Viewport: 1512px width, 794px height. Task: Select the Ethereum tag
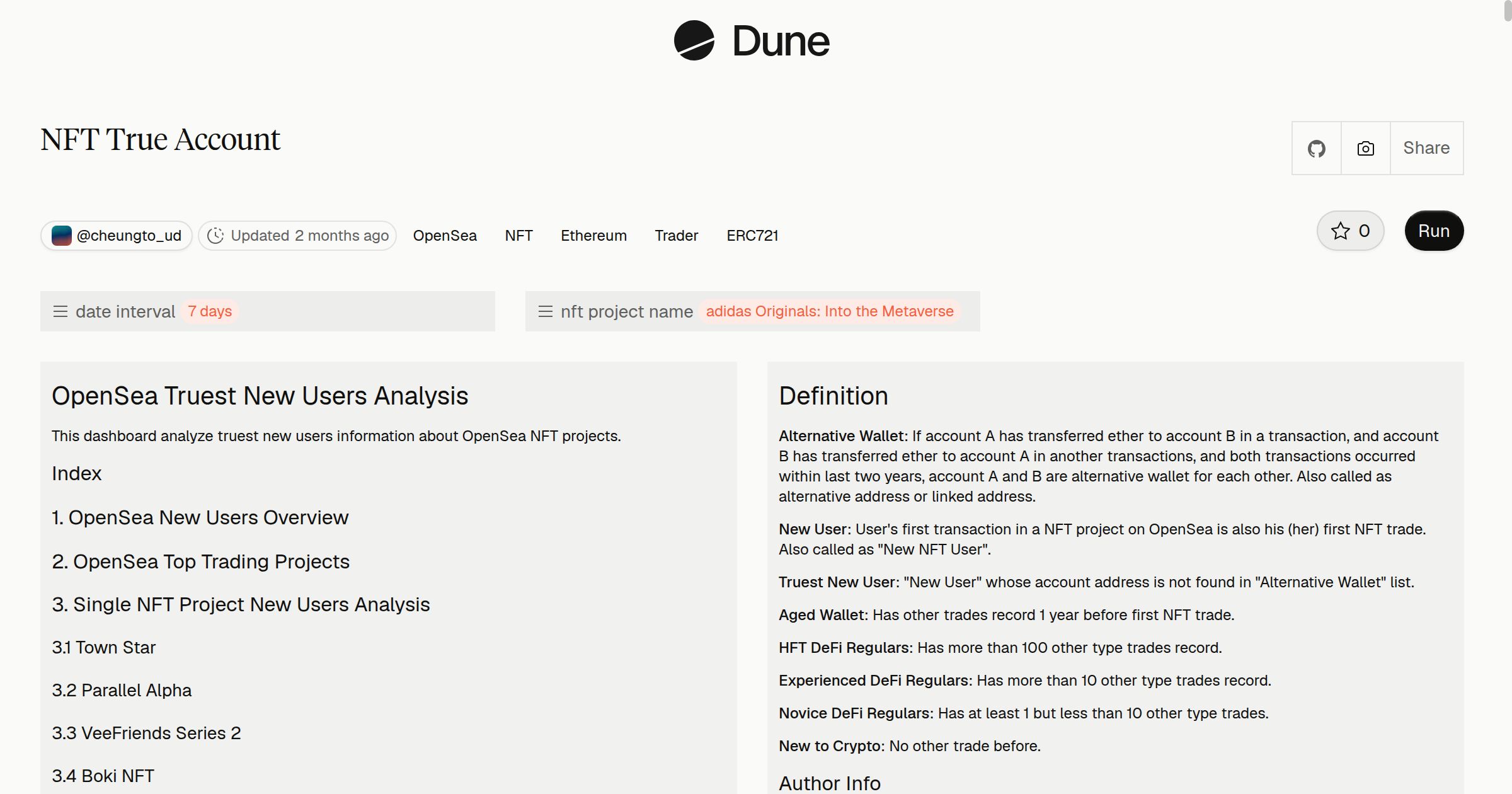[593, 236]
